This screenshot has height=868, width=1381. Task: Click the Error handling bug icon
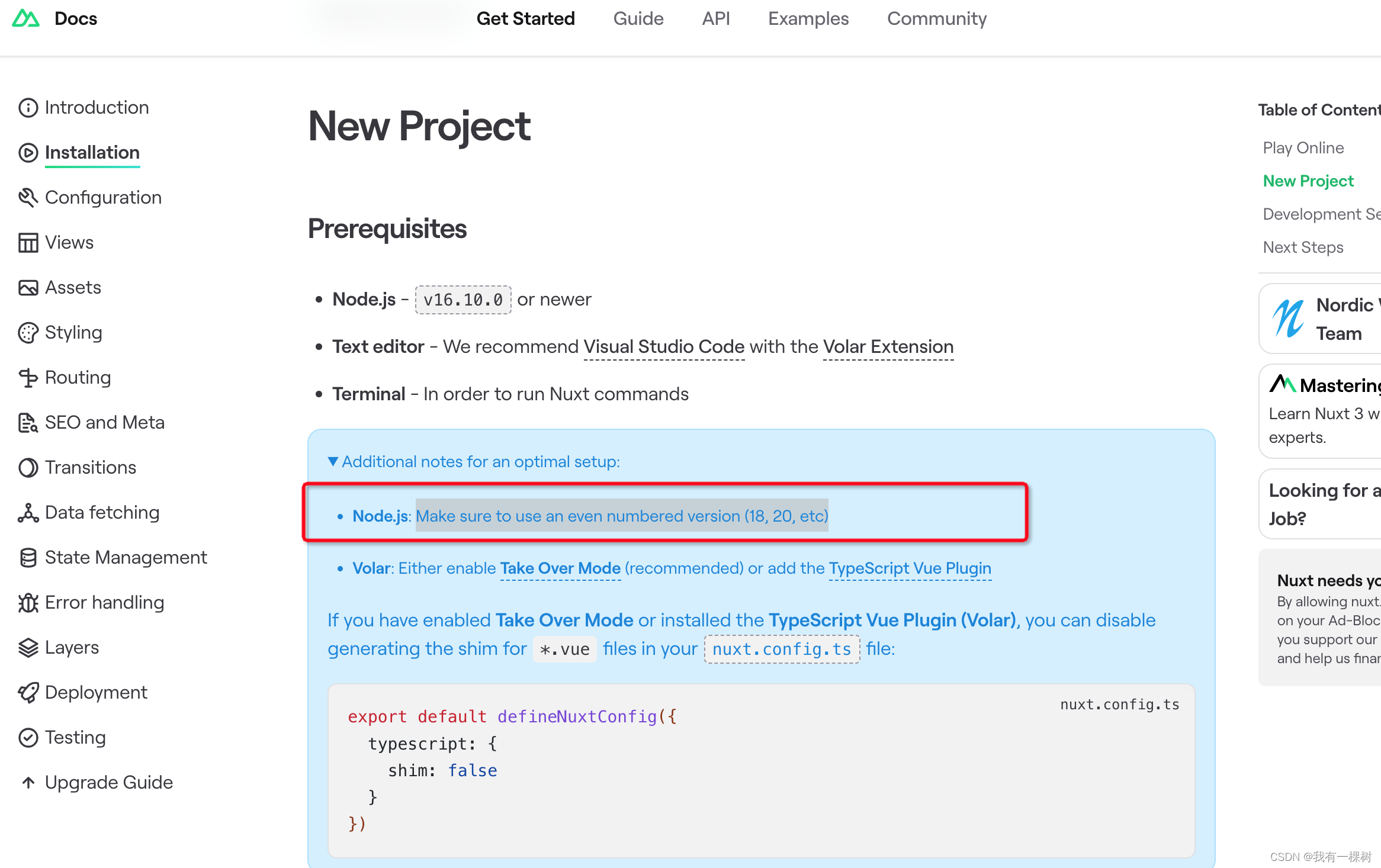point(28,603)
